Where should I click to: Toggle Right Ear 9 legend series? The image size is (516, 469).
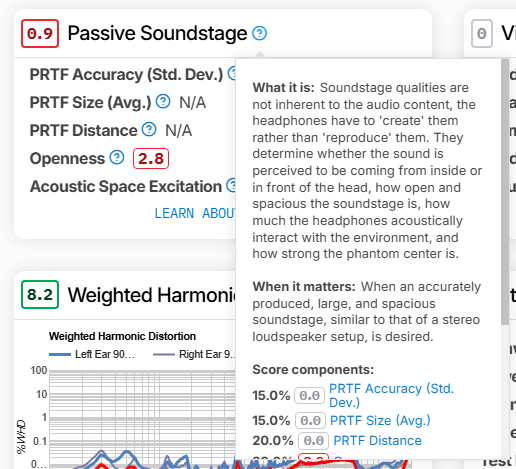coord(194,354)
